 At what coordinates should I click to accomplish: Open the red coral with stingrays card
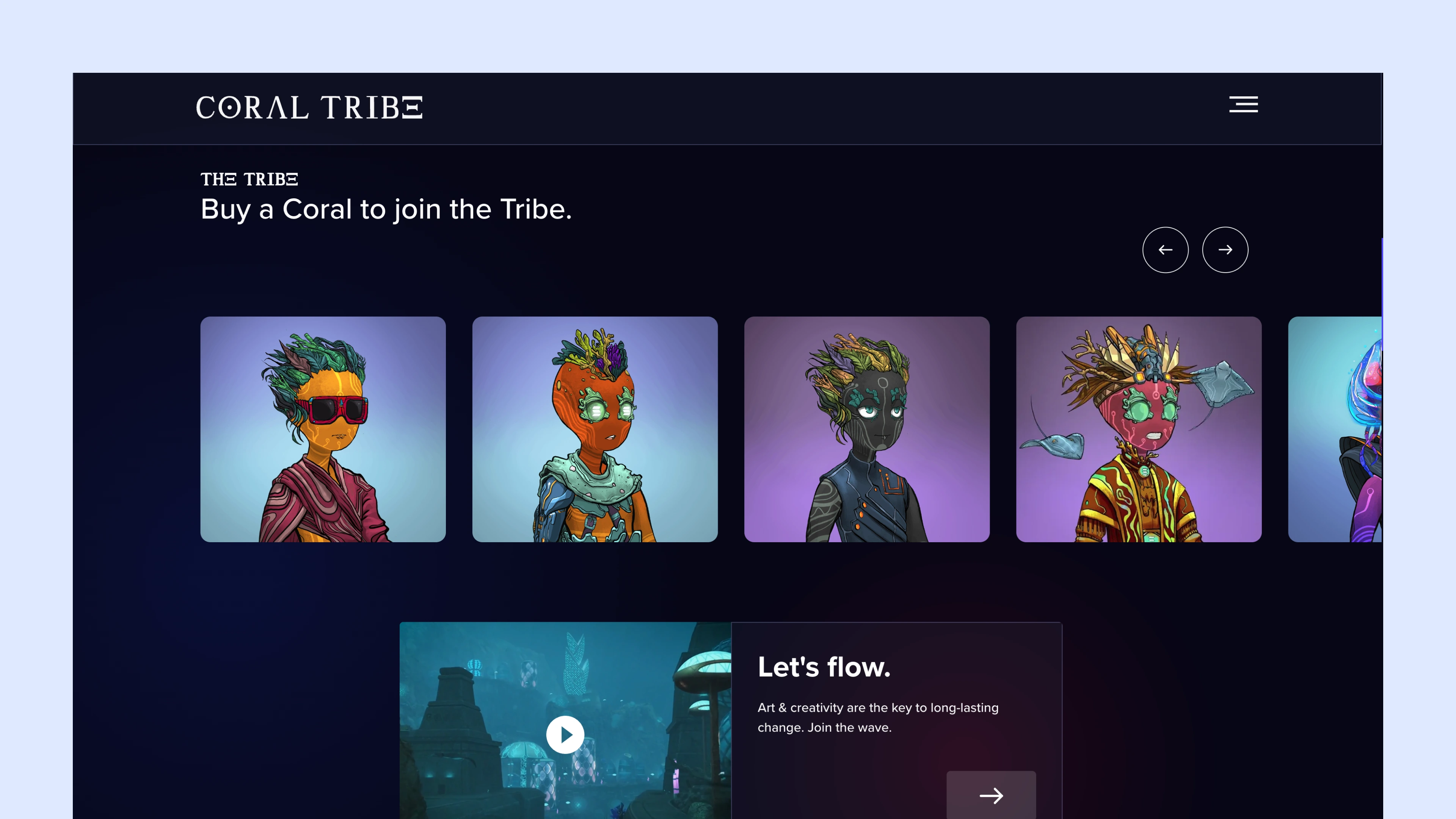[x=1138, y=429]
